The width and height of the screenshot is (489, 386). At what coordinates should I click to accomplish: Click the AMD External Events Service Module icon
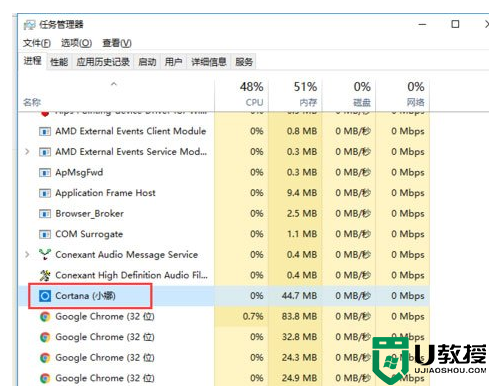tap(45, 152)
